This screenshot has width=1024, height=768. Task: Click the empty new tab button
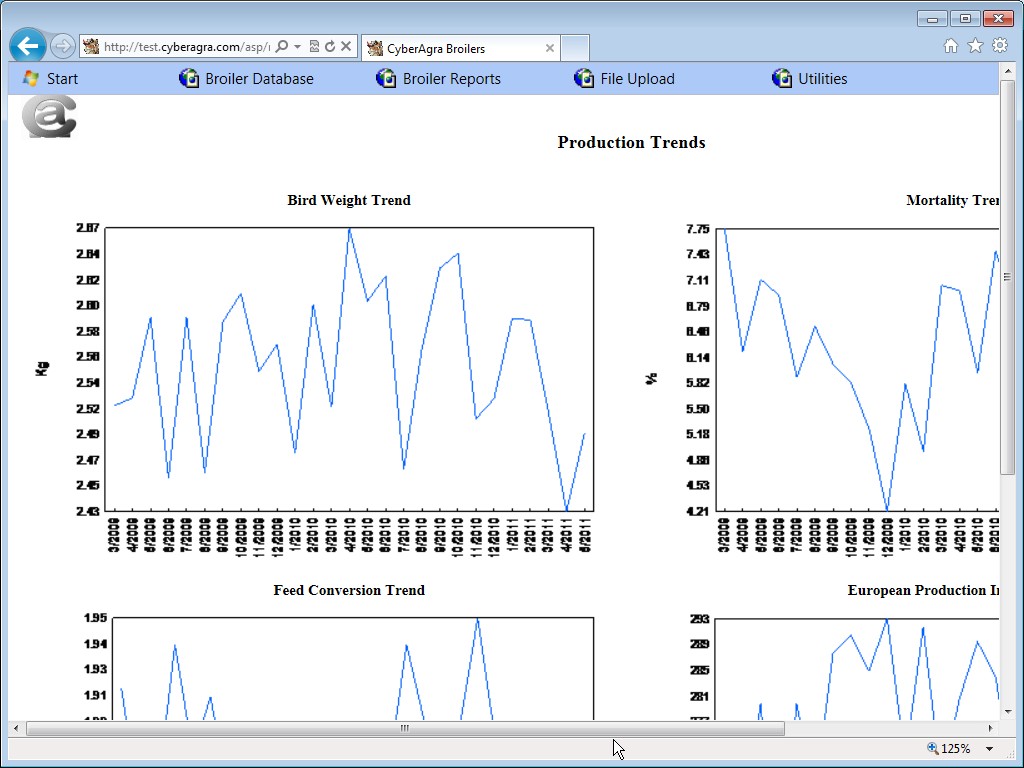click(x=575, y=48)
